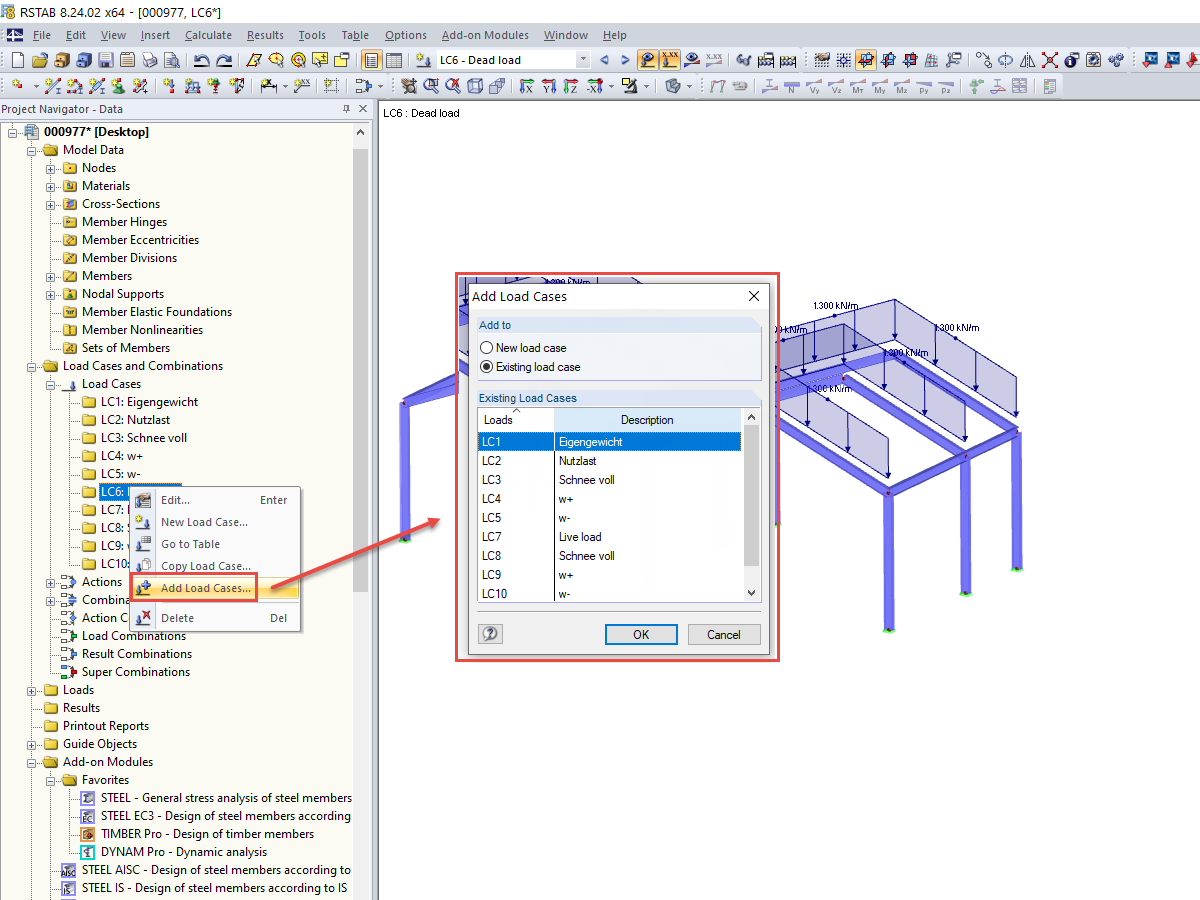
Task: Expand the Nodal Supports tree node
Action: 51,294
